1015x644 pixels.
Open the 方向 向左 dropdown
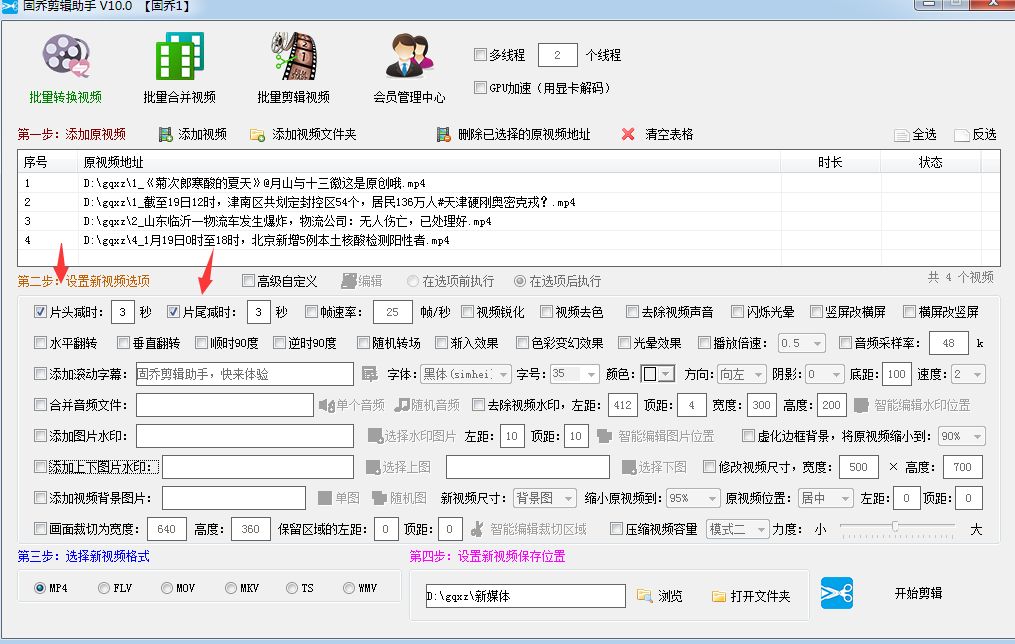[x=742, y=374]
